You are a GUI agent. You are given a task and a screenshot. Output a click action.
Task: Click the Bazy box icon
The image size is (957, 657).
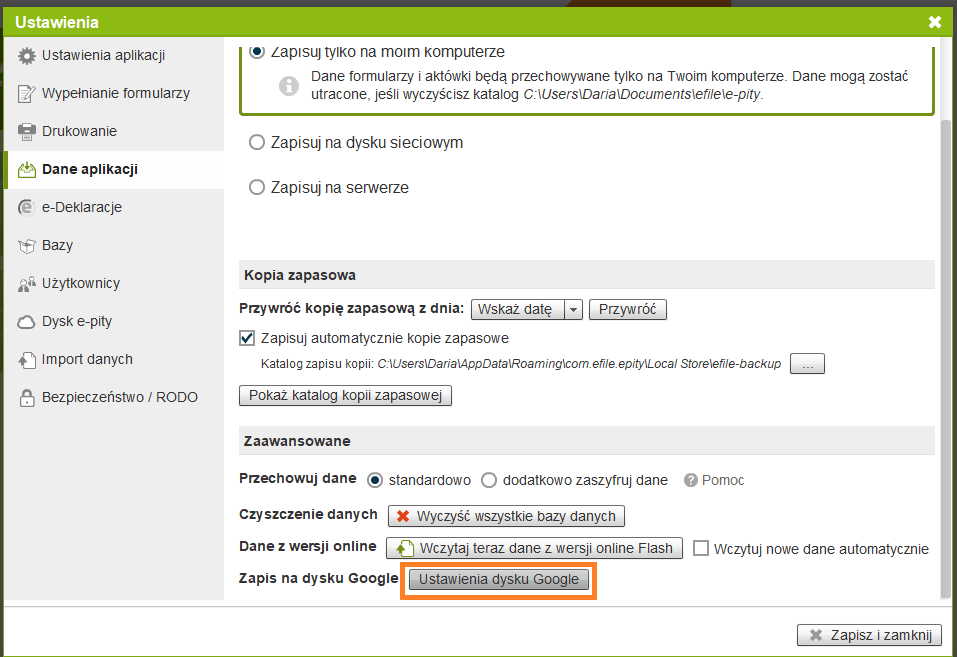click(x=27, y=246)
